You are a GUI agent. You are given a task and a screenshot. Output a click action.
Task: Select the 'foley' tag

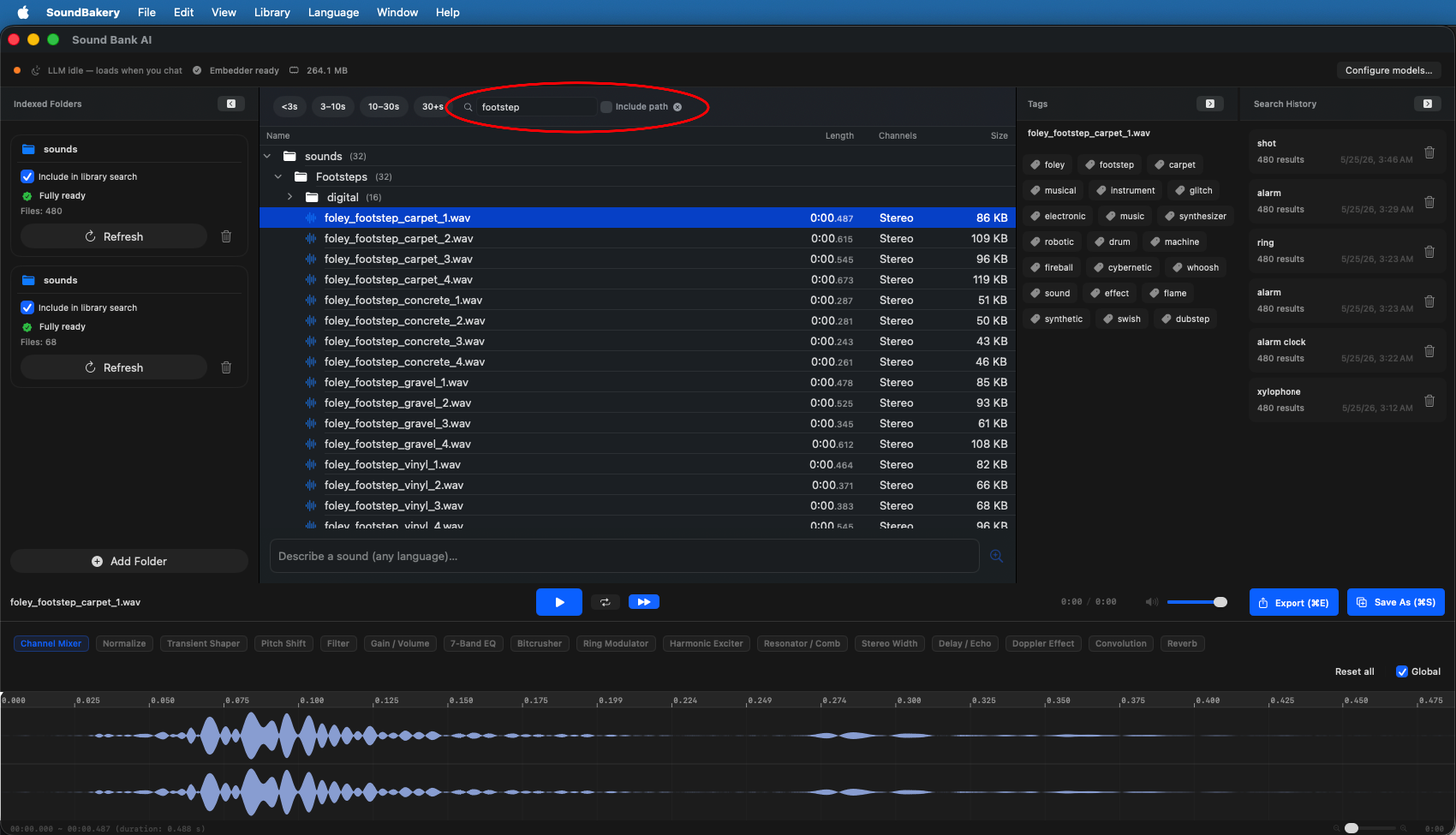[x=1047, y=164]
